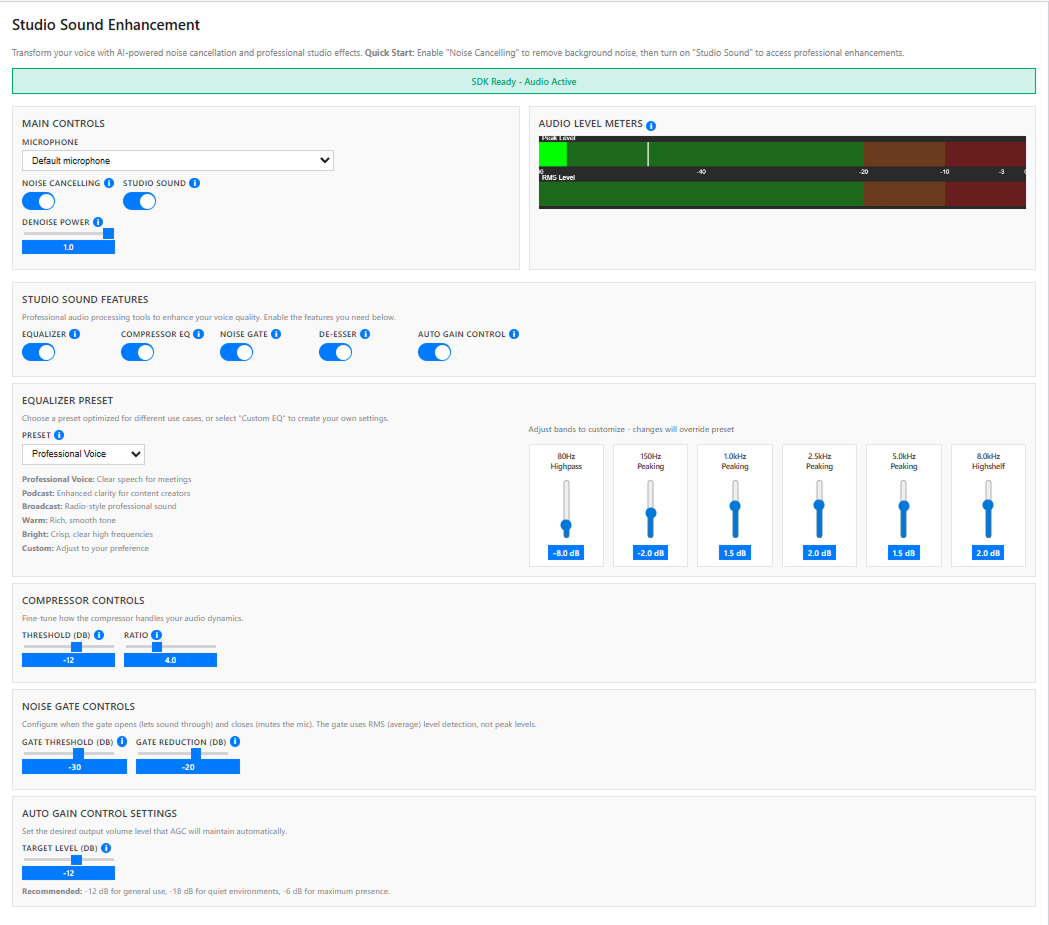Click the De-Esser info icon
The height and width of the screenshot is (925, 1049).
coord(365,334)
